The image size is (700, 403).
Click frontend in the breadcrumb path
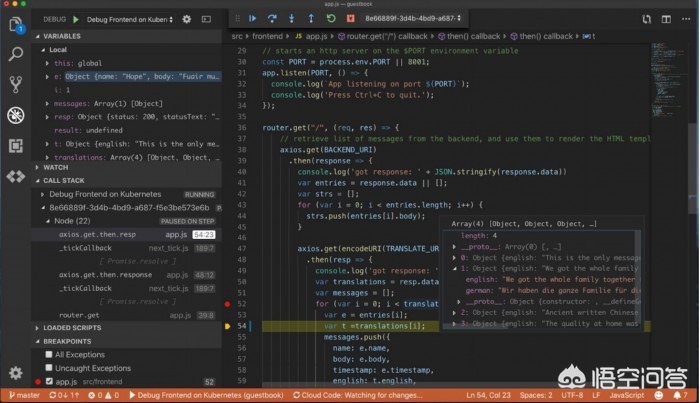click(x=270, y=36)
